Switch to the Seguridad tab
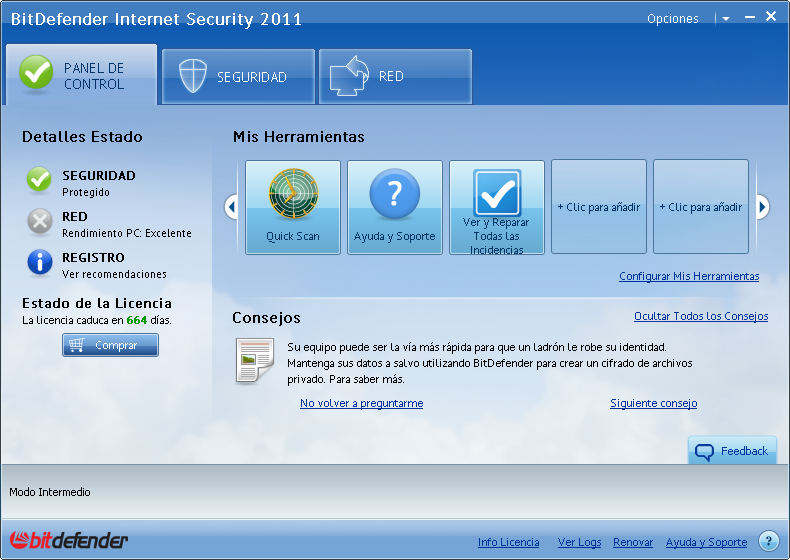This screenshot has height=560, width=790. click(239, 76)
